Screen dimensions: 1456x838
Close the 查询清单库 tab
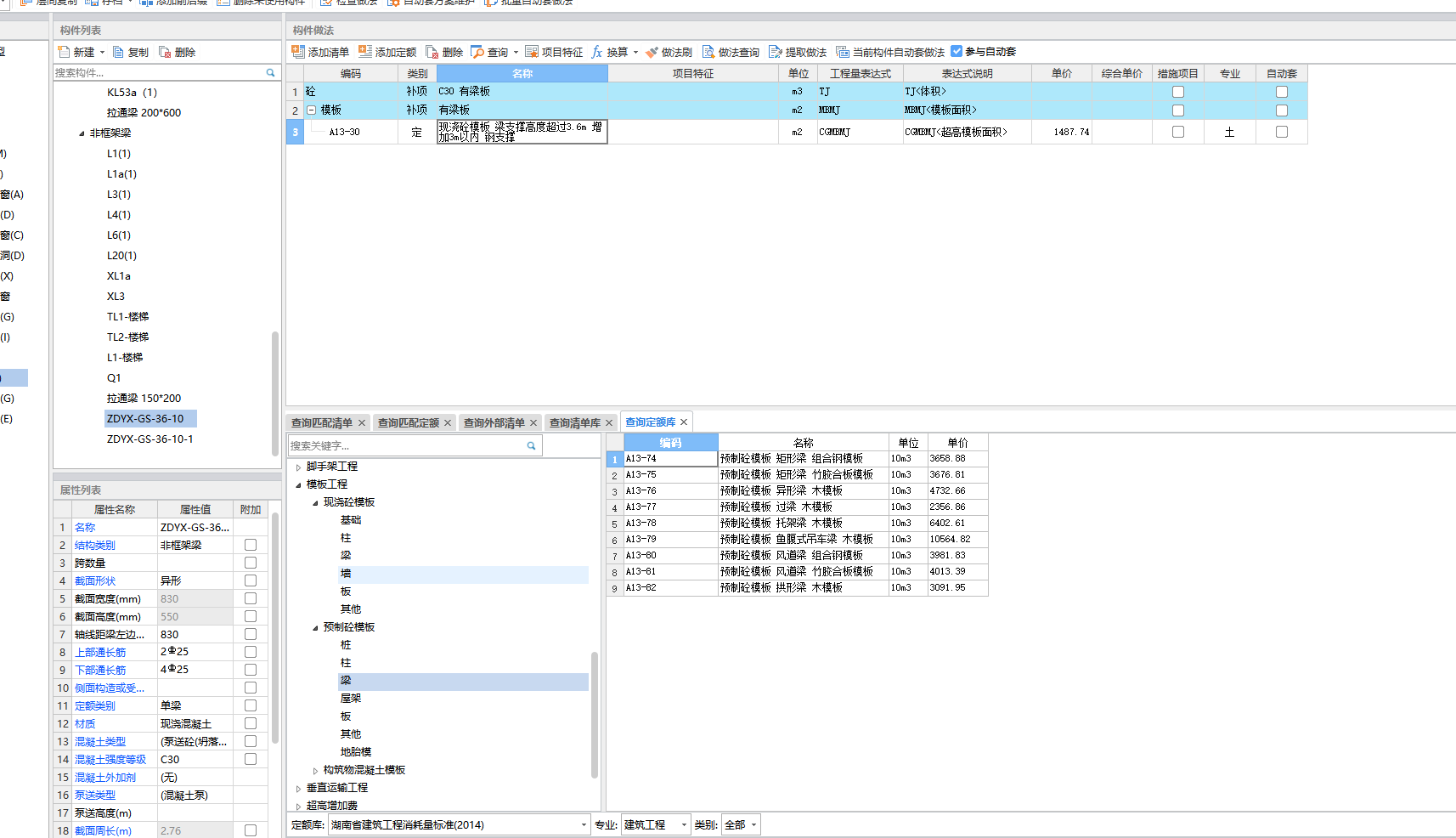click(609, 422)
